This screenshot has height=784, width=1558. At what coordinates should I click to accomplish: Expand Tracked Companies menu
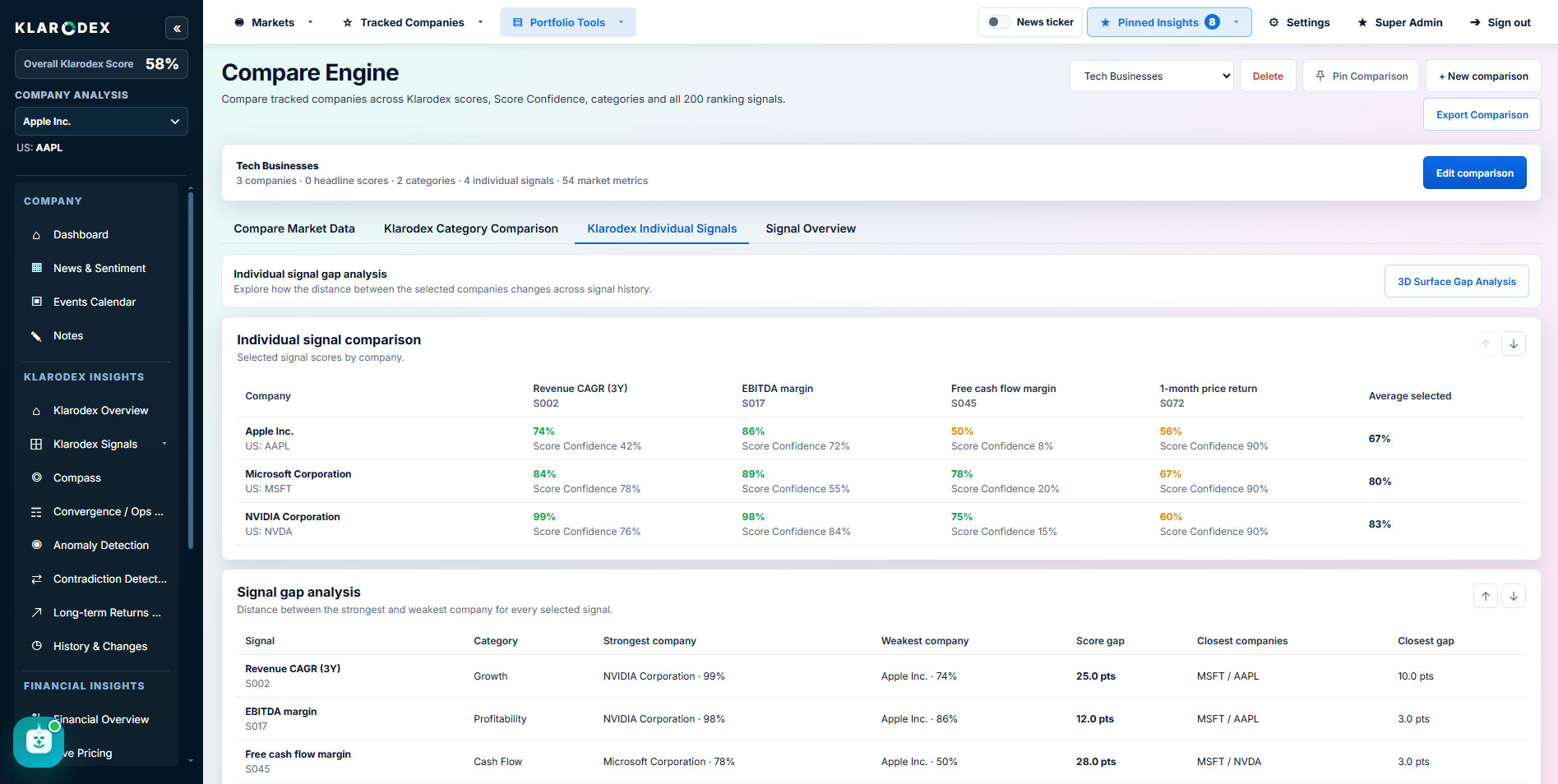pos(413,22)
